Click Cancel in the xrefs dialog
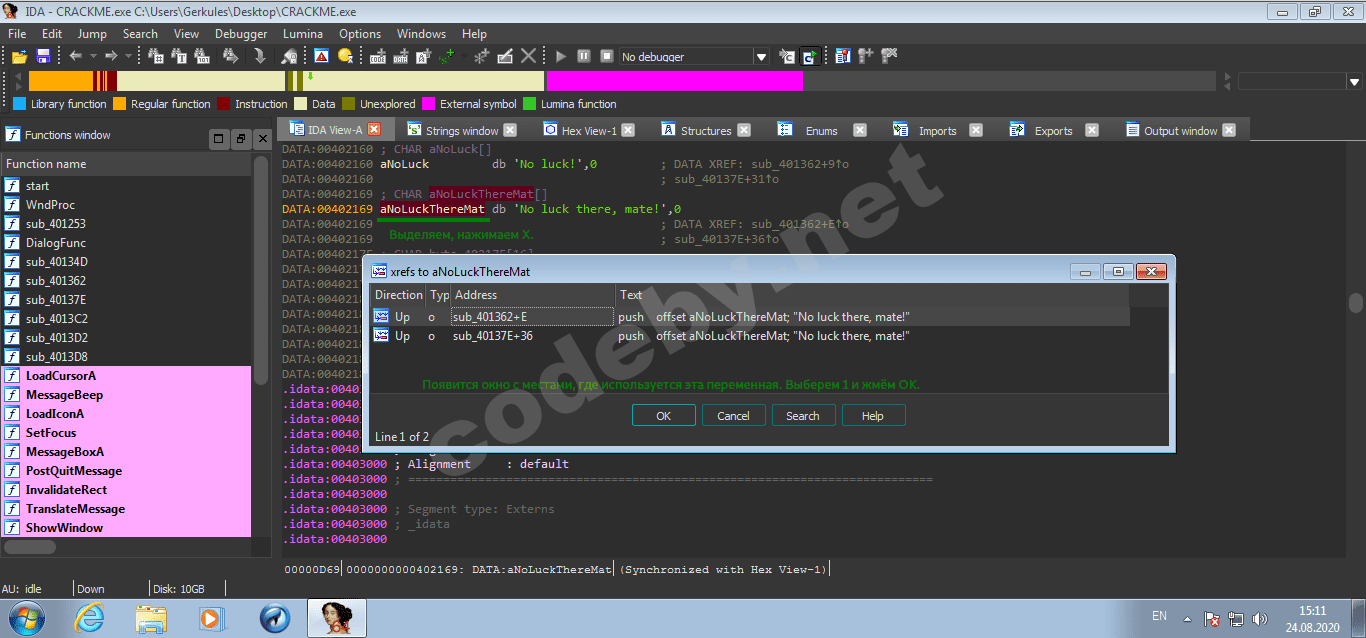The image size is (1366, 638). [x=733, y=416]
